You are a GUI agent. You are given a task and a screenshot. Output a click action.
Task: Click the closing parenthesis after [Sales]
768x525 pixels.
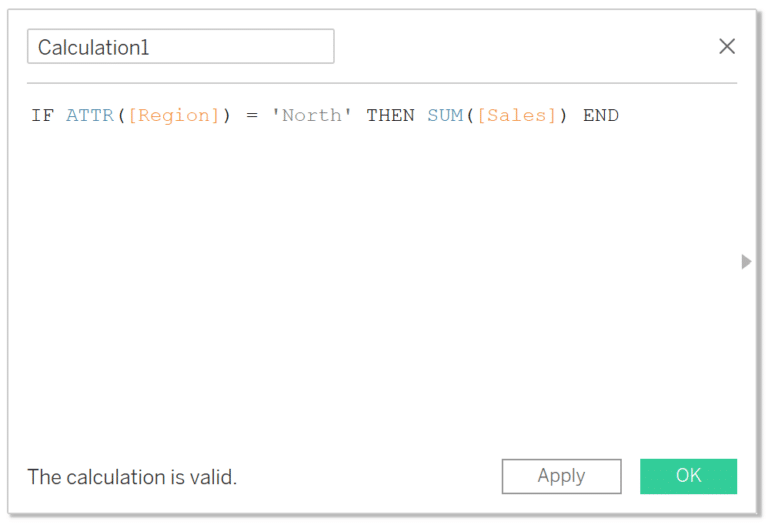tap(563, 116)
